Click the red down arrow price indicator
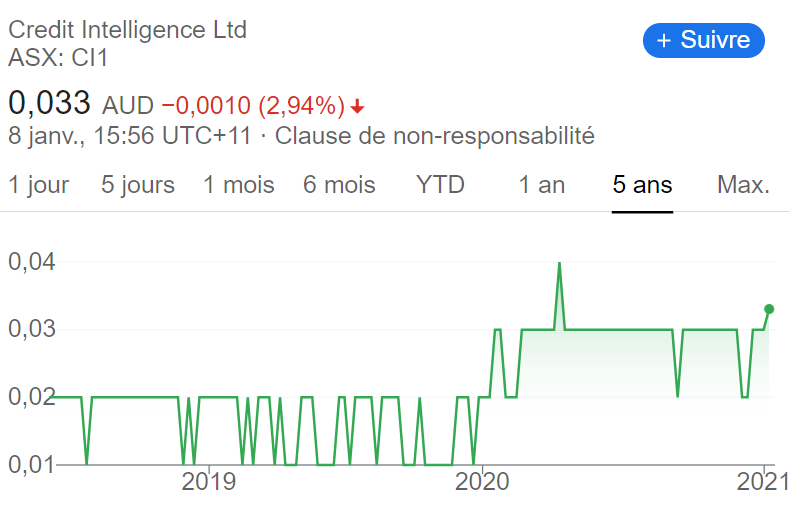 click(x=357, y=107)
